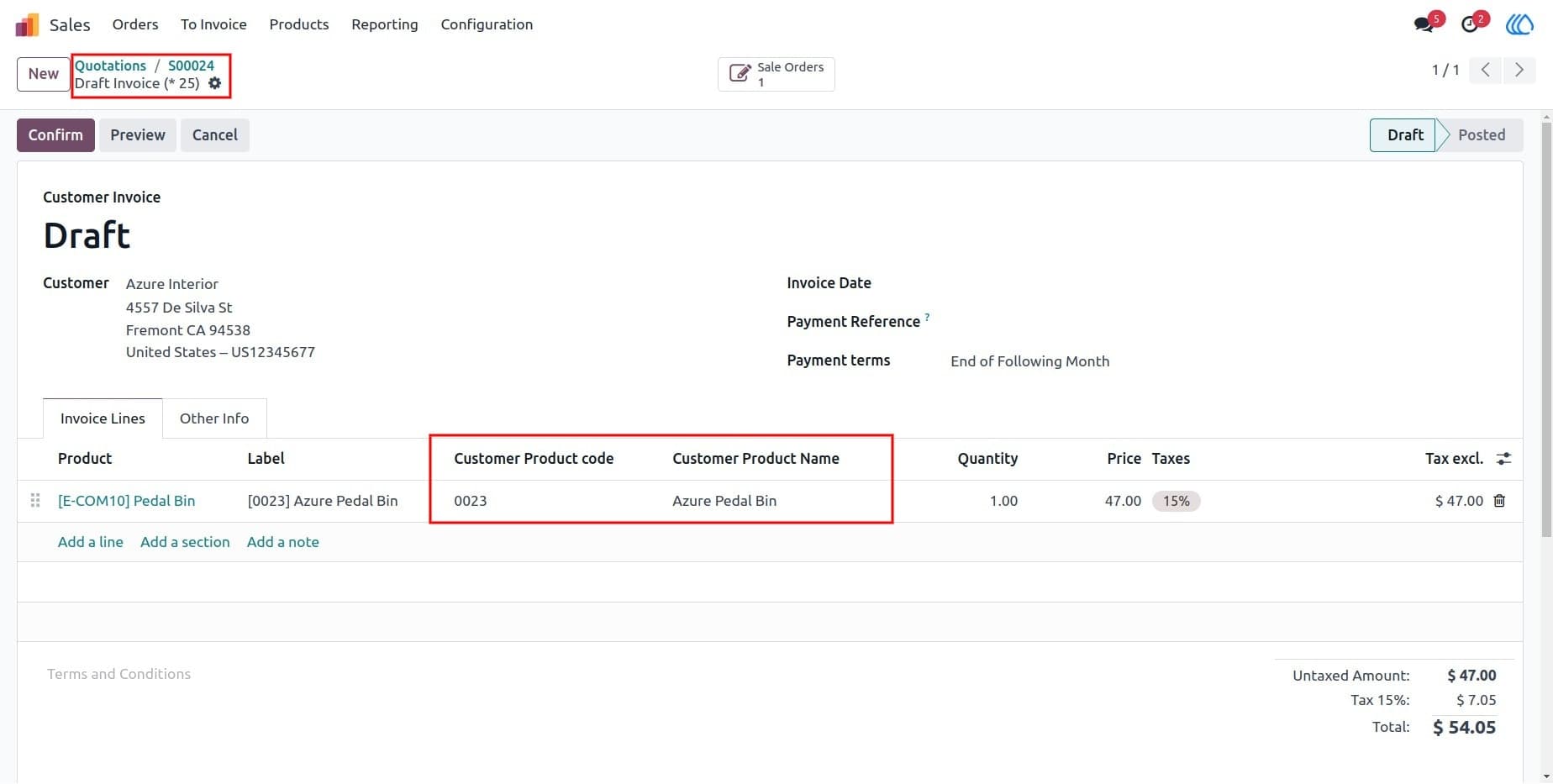1553x784 pixels.
Task: Open the Sales app logo icon
Action: coord(27,24)
